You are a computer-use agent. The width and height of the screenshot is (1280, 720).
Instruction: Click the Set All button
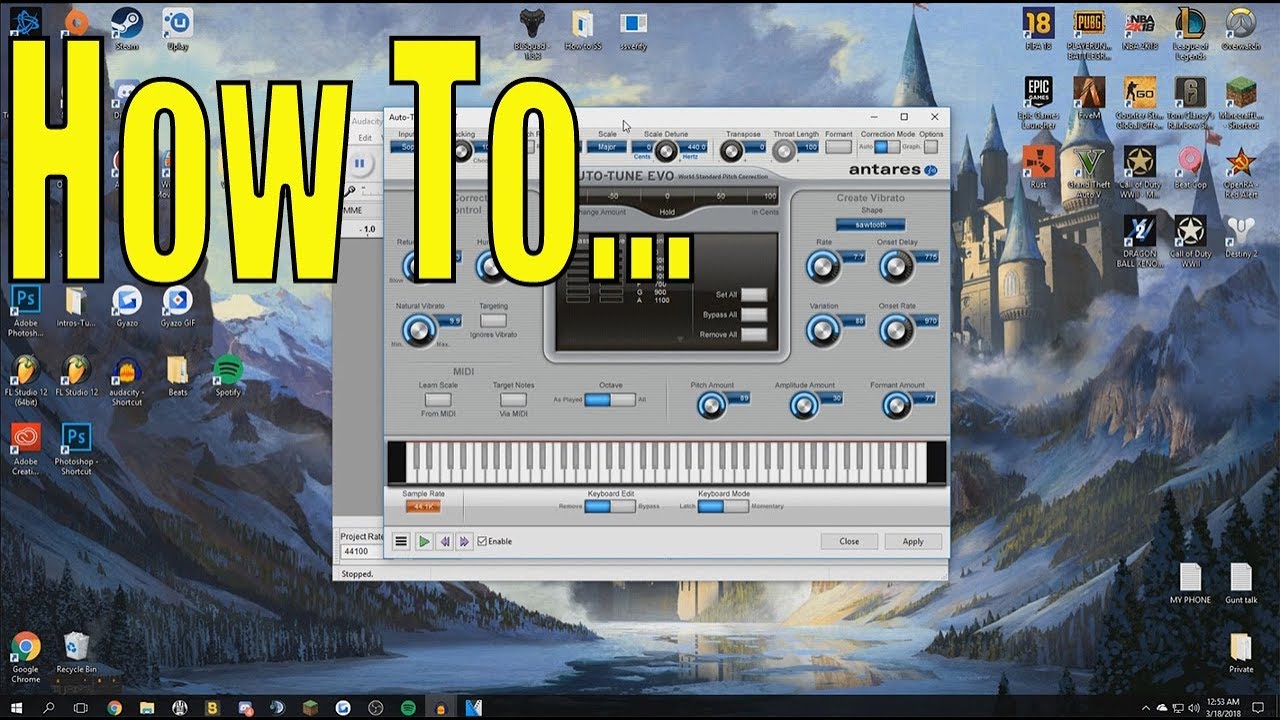754,294
